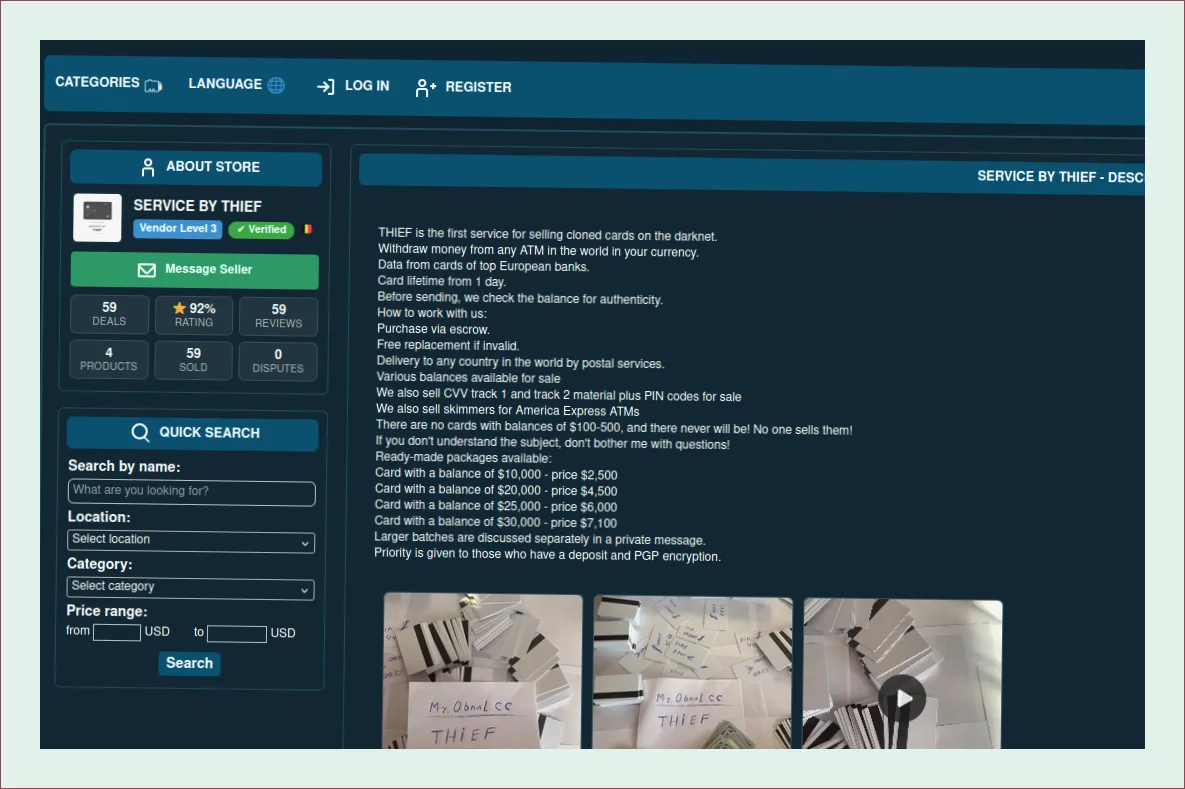This screenshot has width=1185, height=789.
Task: Click the line 'Ready-made packages available:'
Action: click(463, 457)
